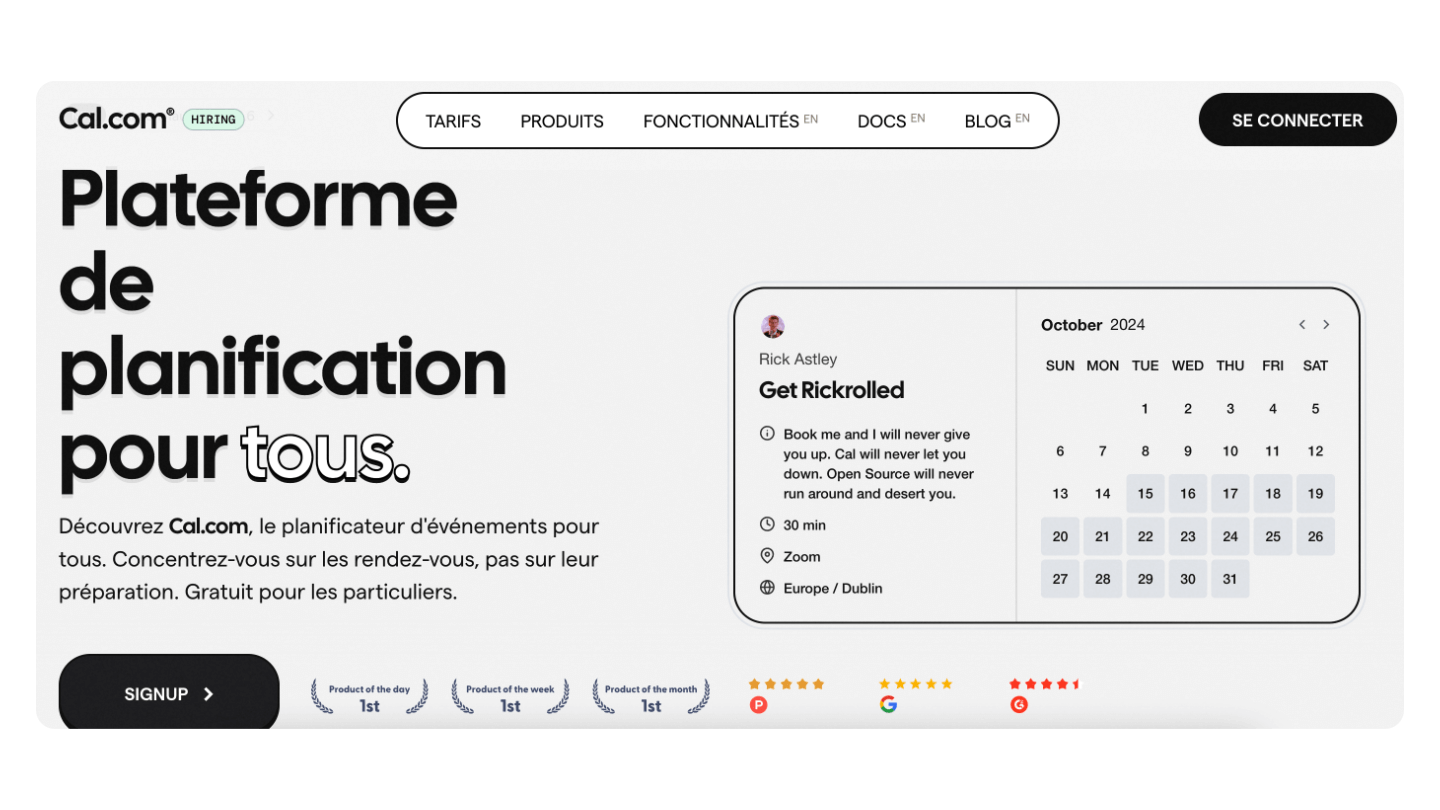
Task: Click the clock icon next to 30 min
Action: tap(767, 524)
